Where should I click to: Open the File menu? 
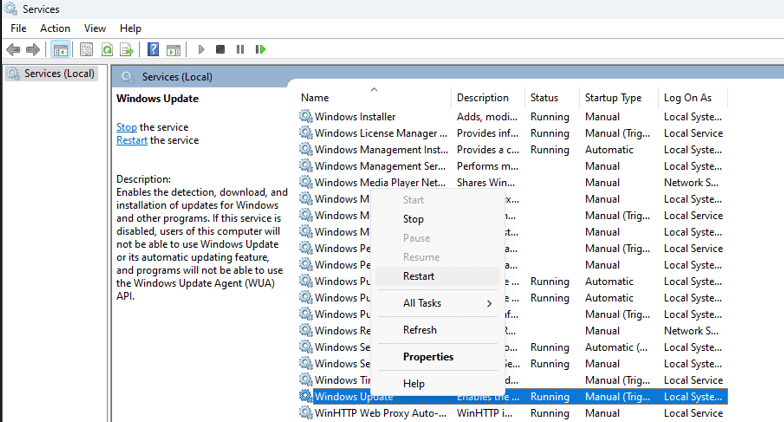pos(18,28)
